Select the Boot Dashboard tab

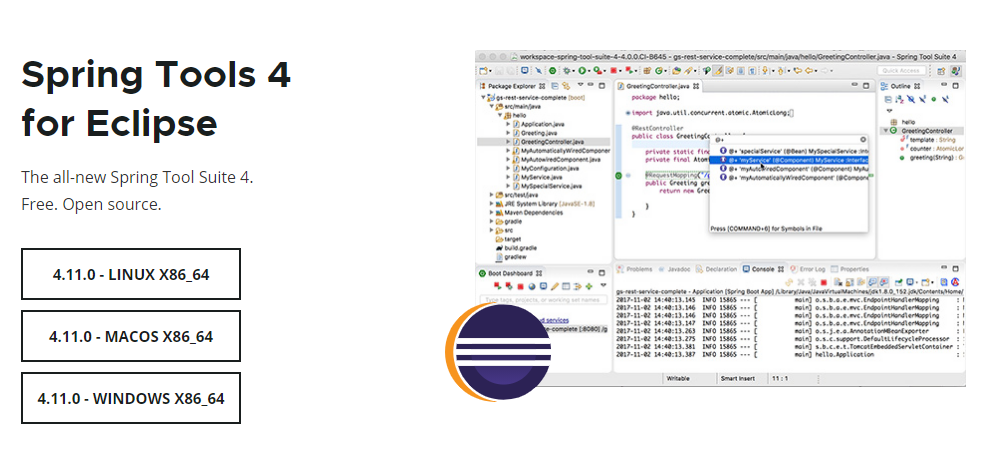click(510, 274)
